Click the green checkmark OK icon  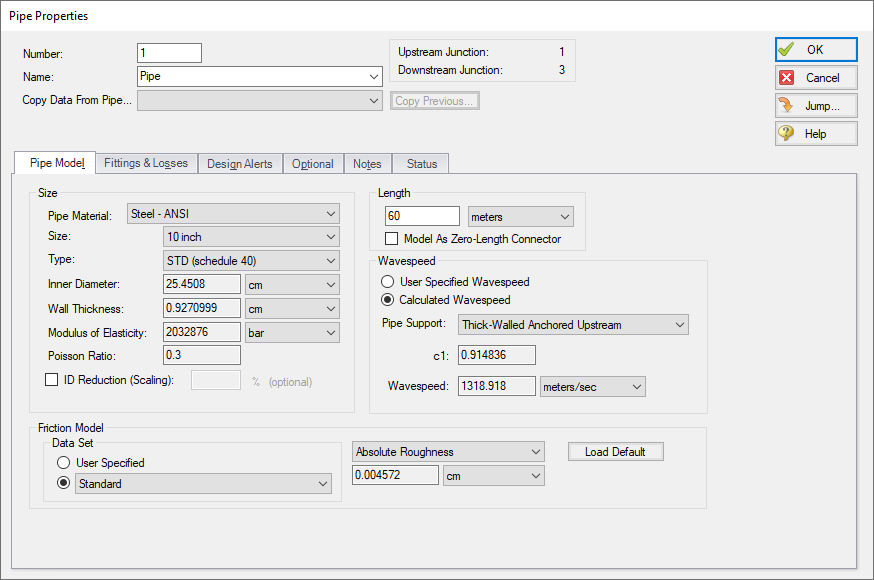(787, 50)
